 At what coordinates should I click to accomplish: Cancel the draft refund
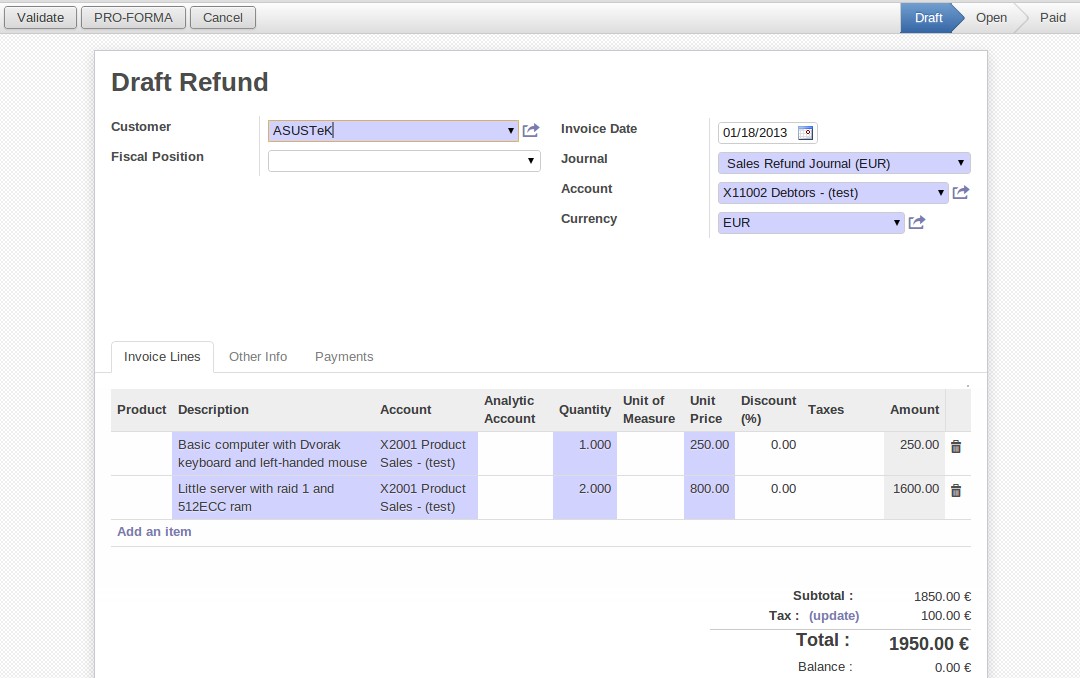[223, 17]
